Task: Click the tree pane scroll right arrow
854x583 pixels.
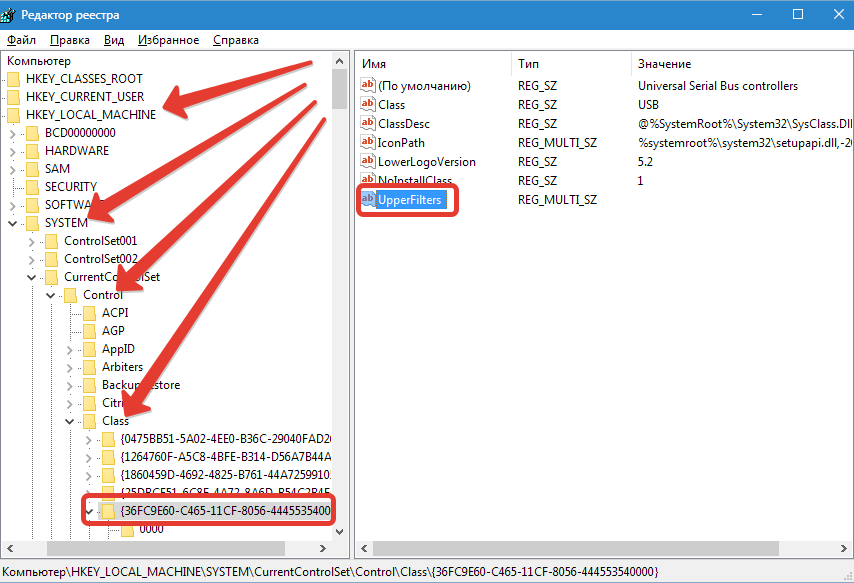Action: click(323, 549)
